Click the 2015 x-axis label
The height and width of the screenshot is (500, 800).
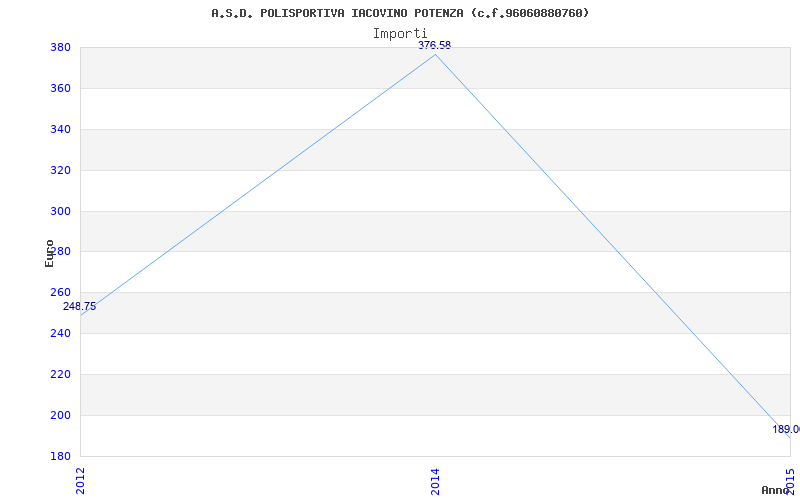click(790, 481)
